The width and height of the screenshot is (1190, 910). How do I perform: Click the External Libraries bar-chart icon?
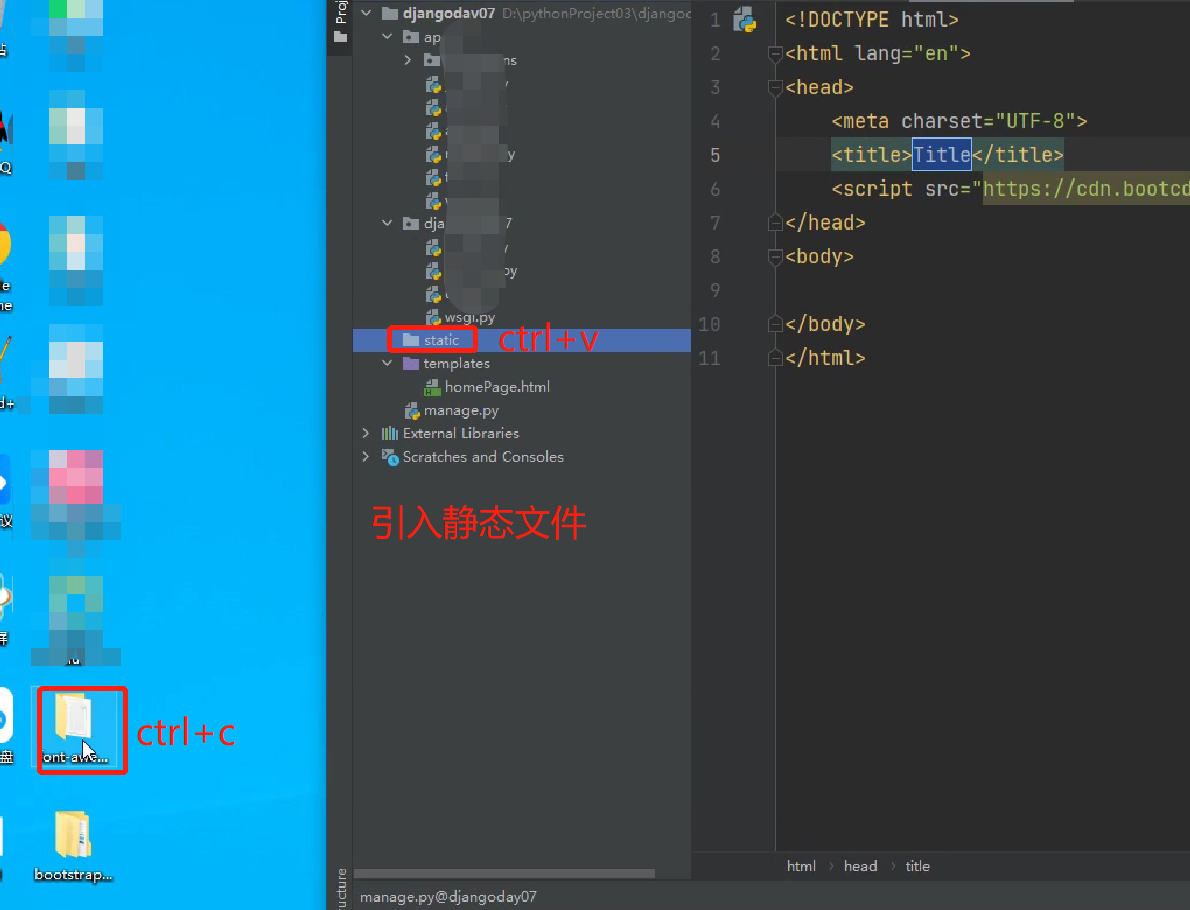(390, 433)
